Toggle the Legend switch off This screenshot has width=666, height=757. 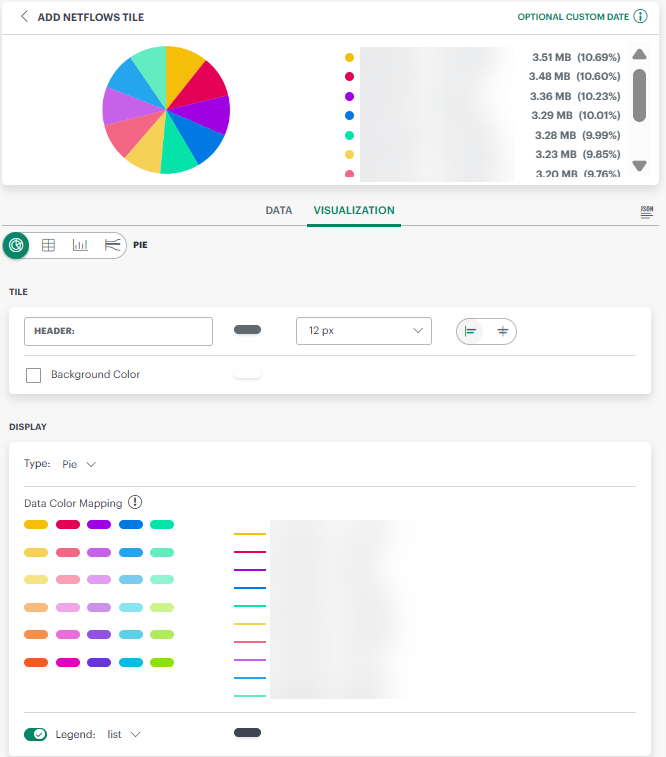click(x=36, y=734)
